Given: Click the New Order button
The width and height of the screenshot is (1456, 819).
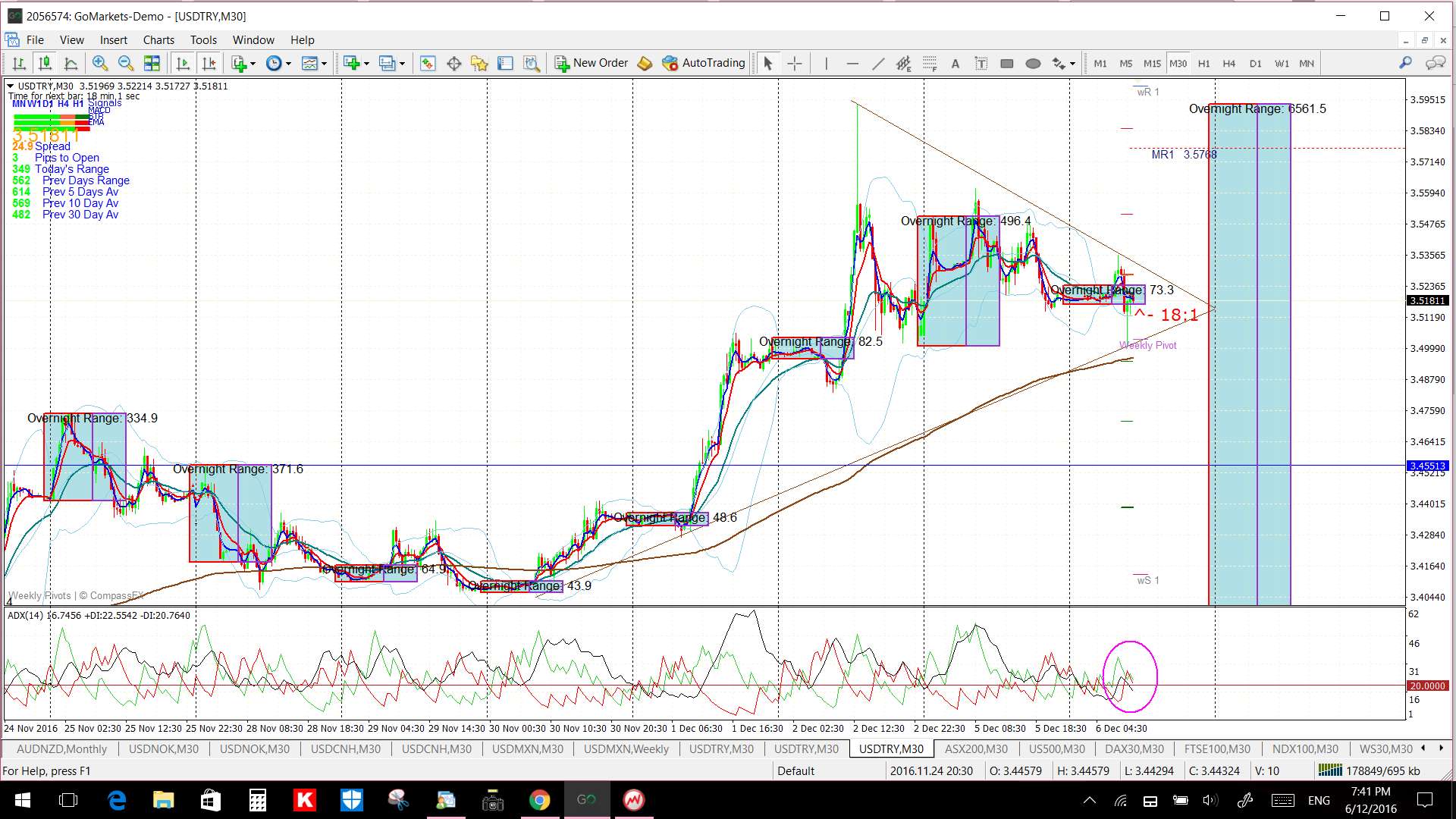Looking at the screenshot, I should coord(591,63).
